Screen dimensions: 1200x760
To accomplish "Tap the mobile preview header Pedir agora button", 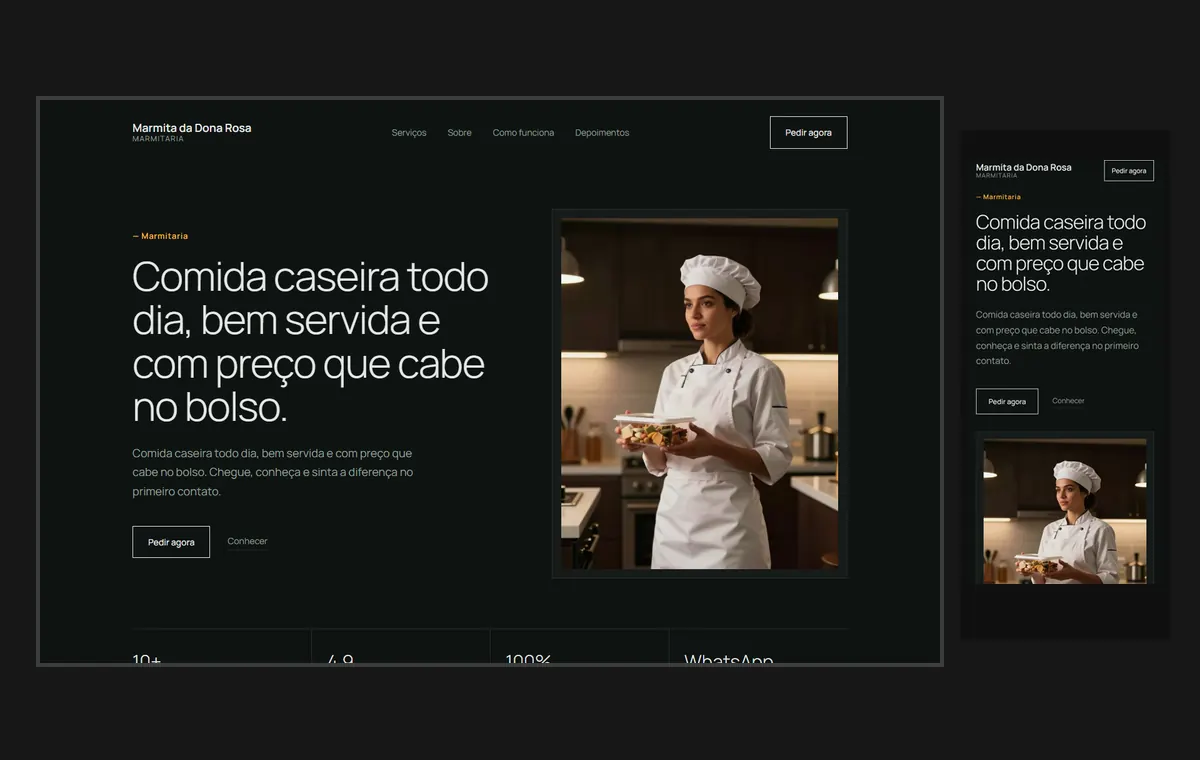I will click(1129, 171).
